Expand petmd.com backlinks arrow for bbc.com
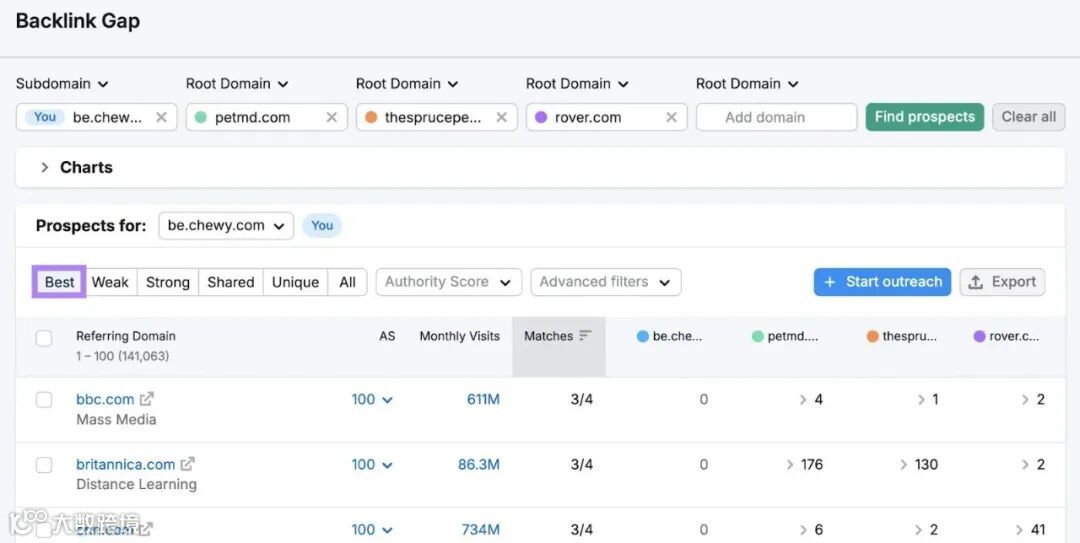 pyautogui.click(x=803, y=399)
